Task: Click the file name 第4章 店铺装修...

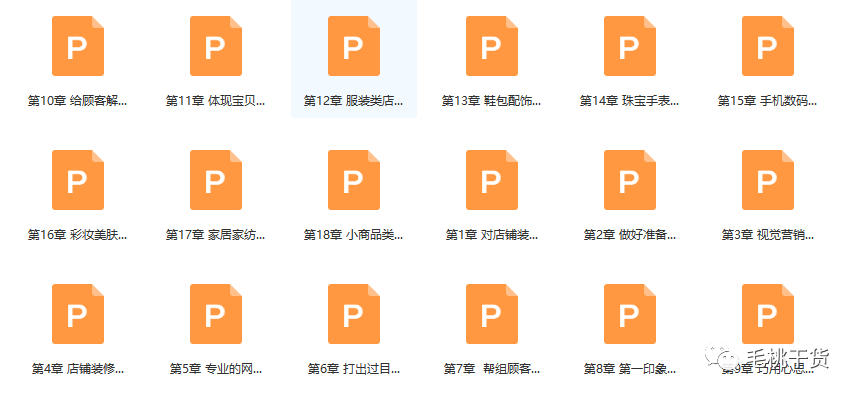Action: point(78,369)
